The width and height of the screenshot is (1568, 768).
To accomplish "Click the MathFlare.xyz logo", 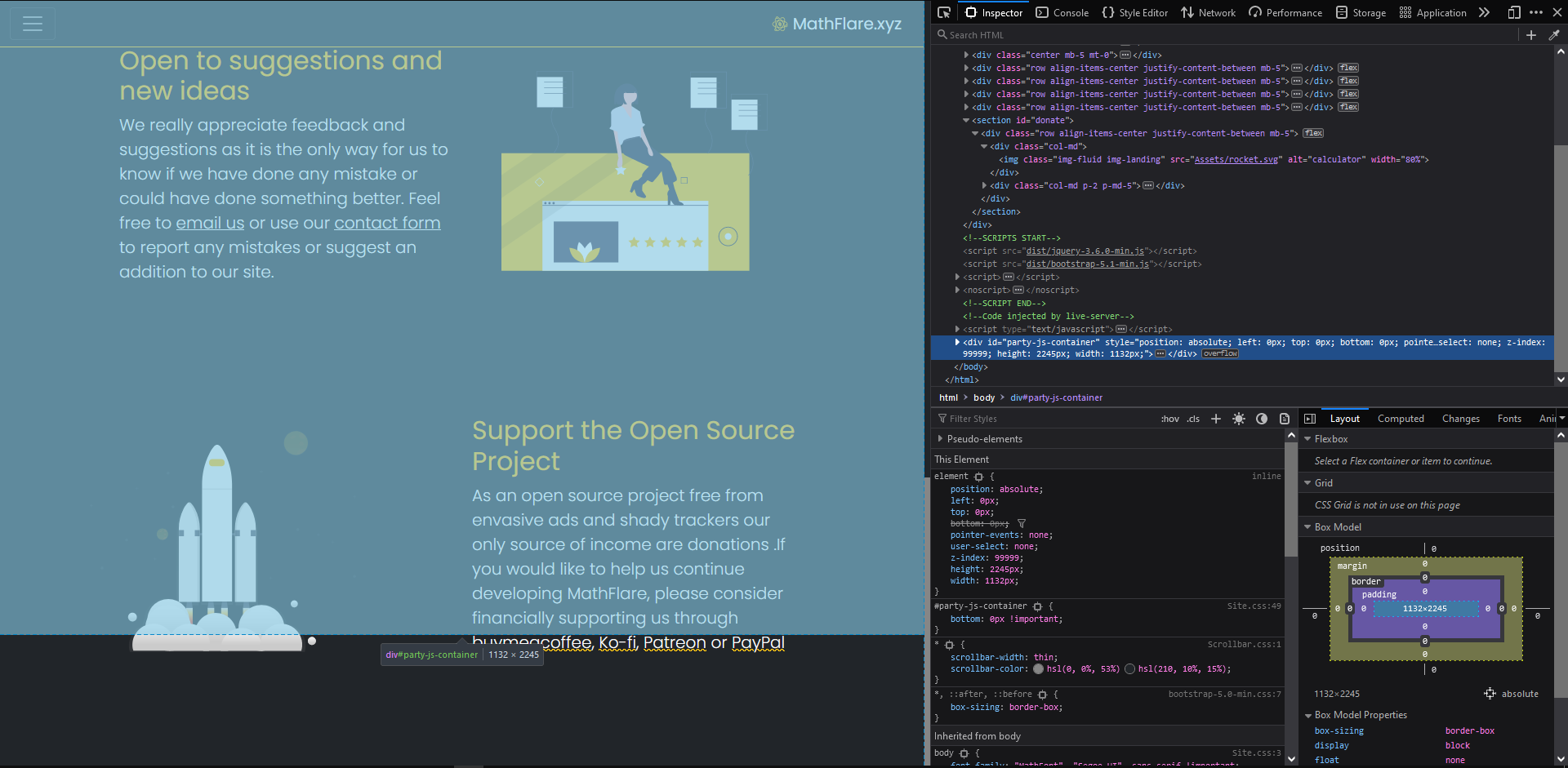I will [x=837, y=24].
